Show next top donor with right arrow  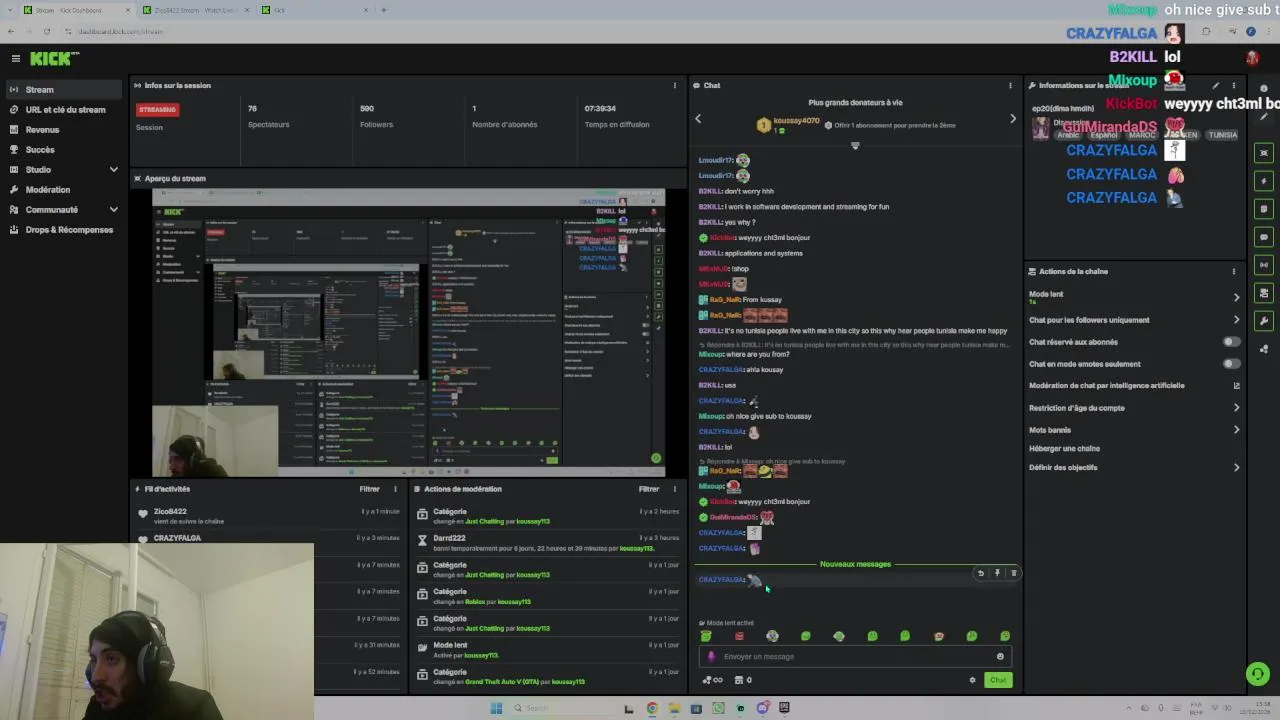(1012, 119)
